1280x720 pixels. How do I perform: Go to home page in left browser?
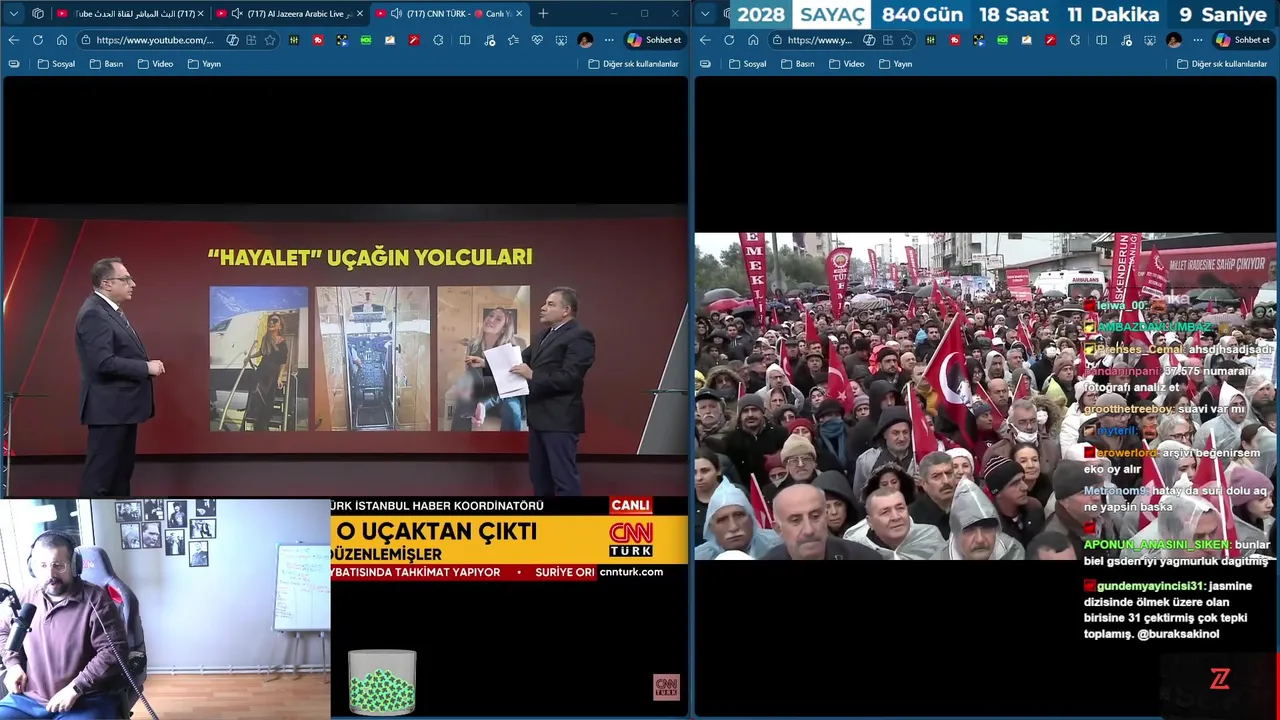[x=62, y=40]
